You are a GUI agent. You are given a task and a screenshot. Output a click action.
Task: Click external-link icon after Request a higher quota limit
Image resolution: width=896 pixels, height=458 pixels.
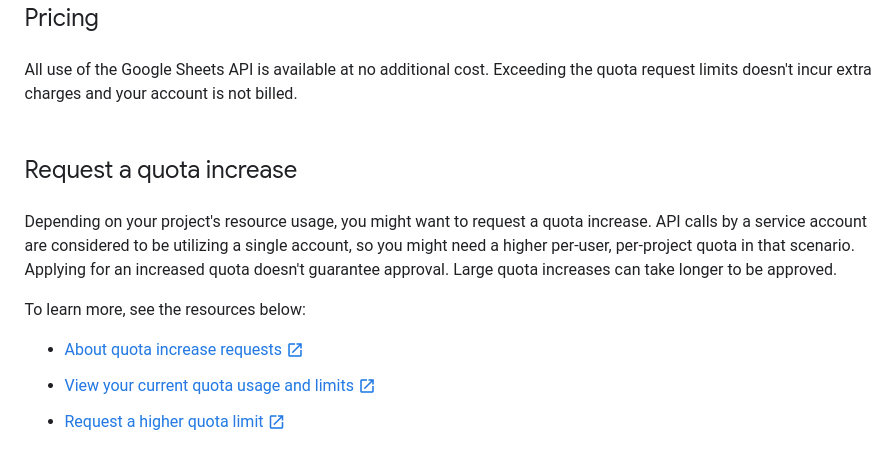click(277, 422)
